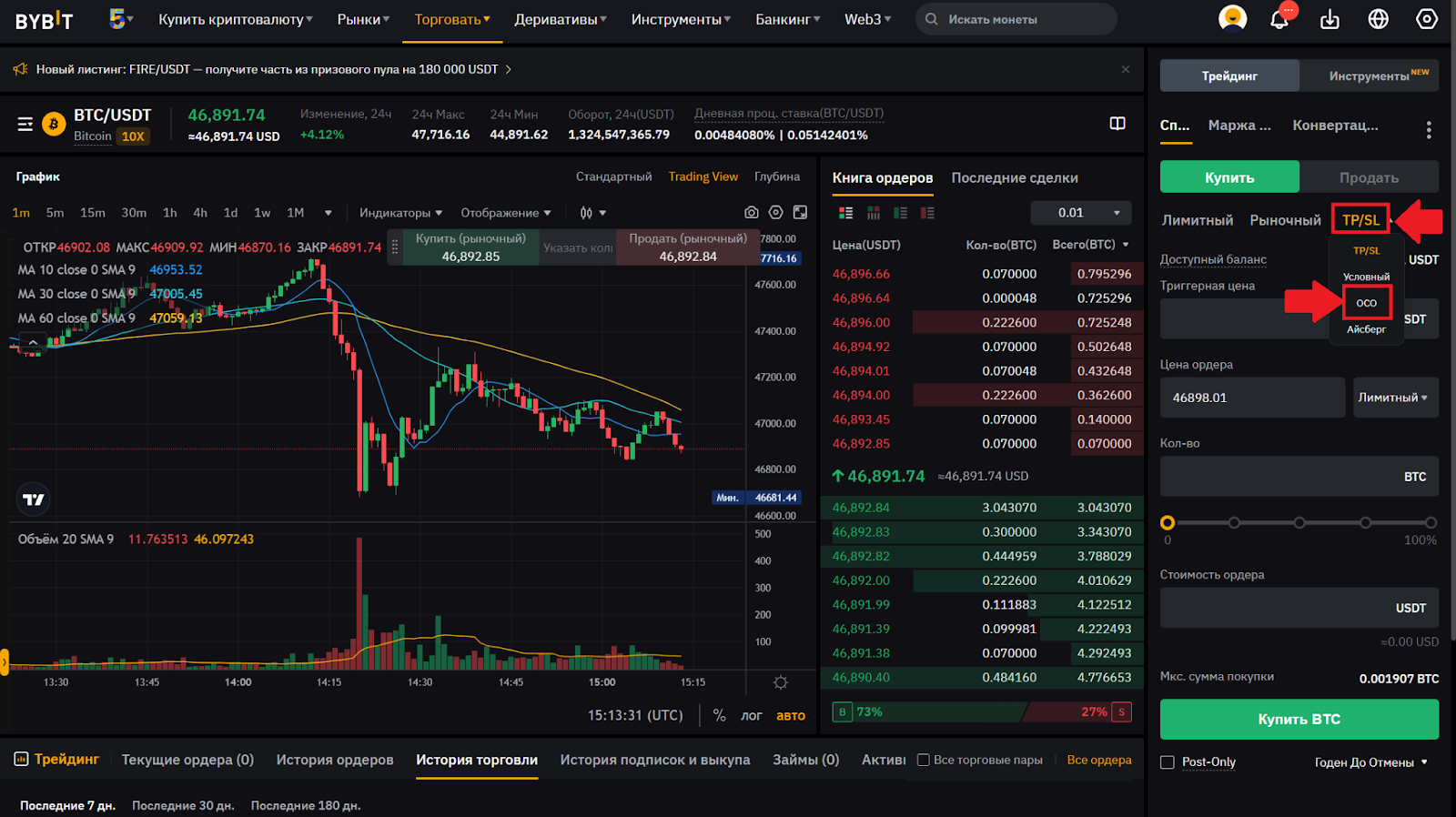Select the sell-only order book view icon
The height and width of the screenshot is (817, 1456).
pos(927,213)
